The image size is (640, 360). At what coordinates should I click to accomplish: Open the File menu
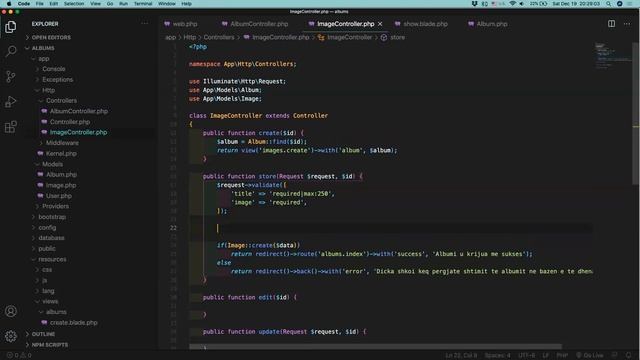(40, 4)
